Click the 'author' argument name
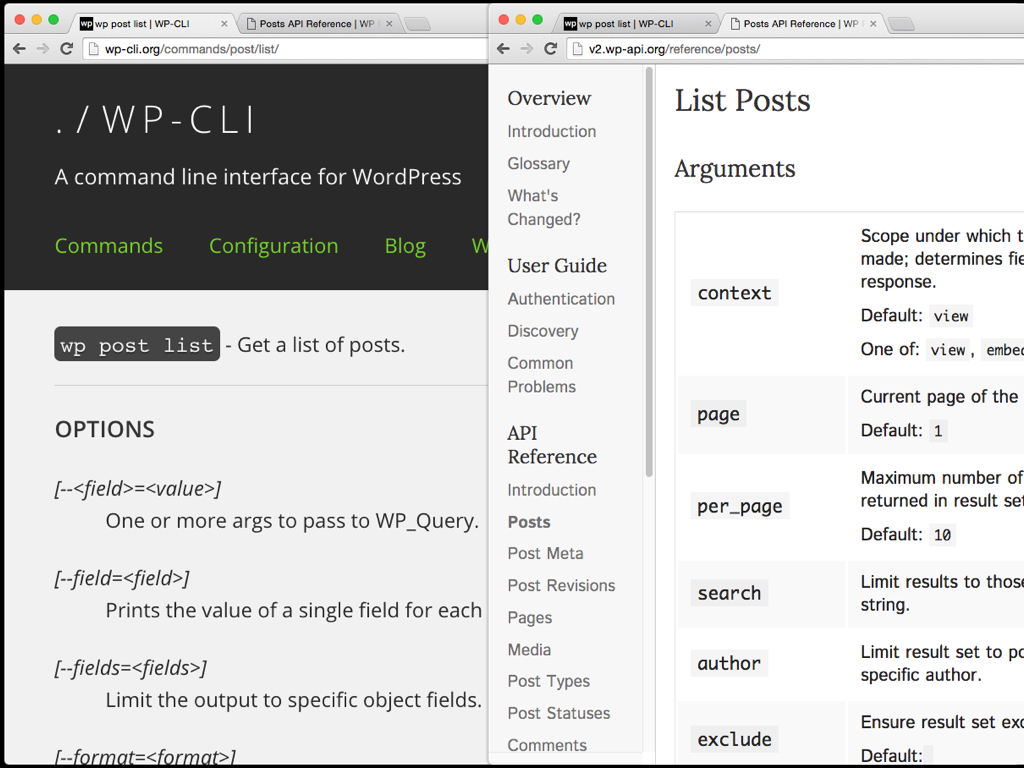This screenshot has height=768, width=1024. [x=729, y=663]
